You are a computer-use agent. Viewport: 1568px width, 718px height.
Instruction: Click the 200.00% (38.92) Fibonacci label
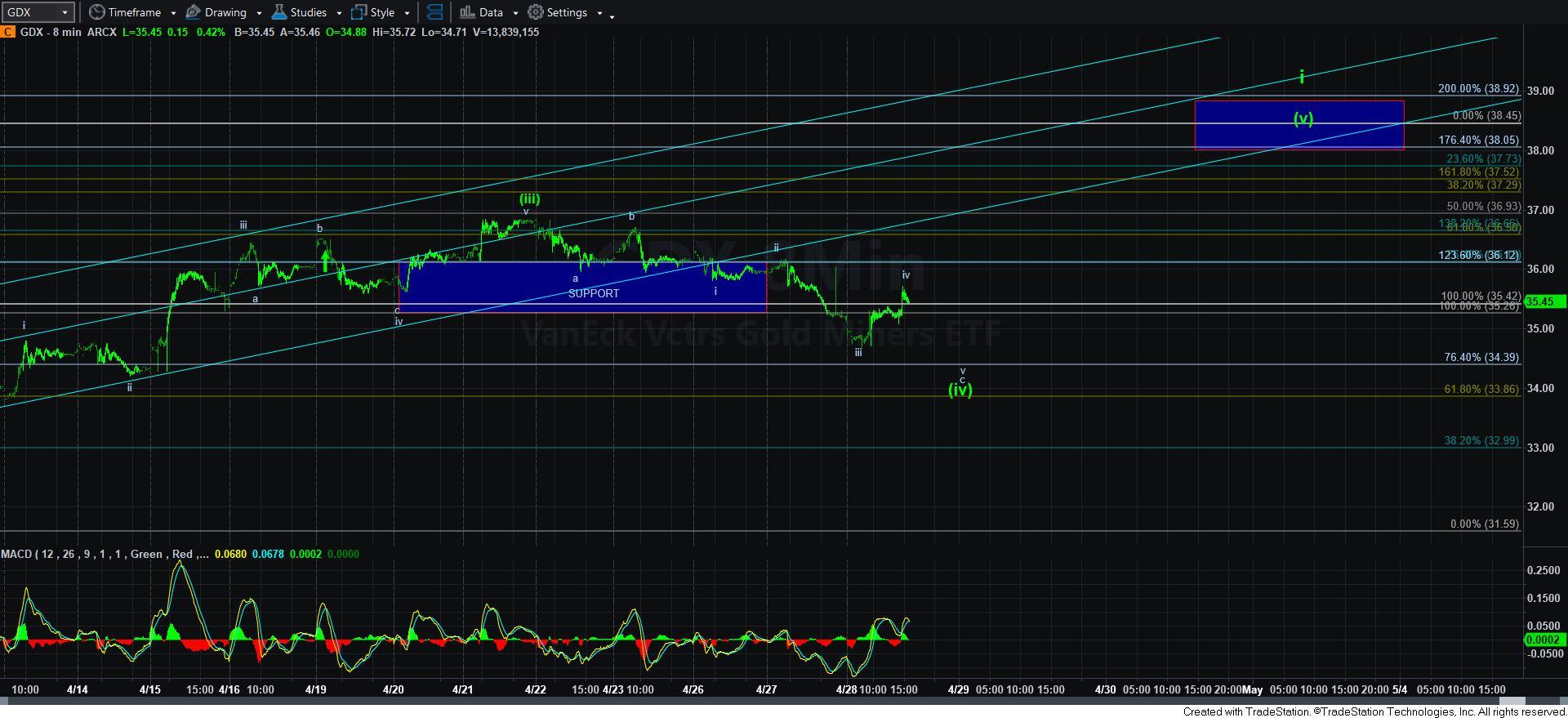(1478, 89)
